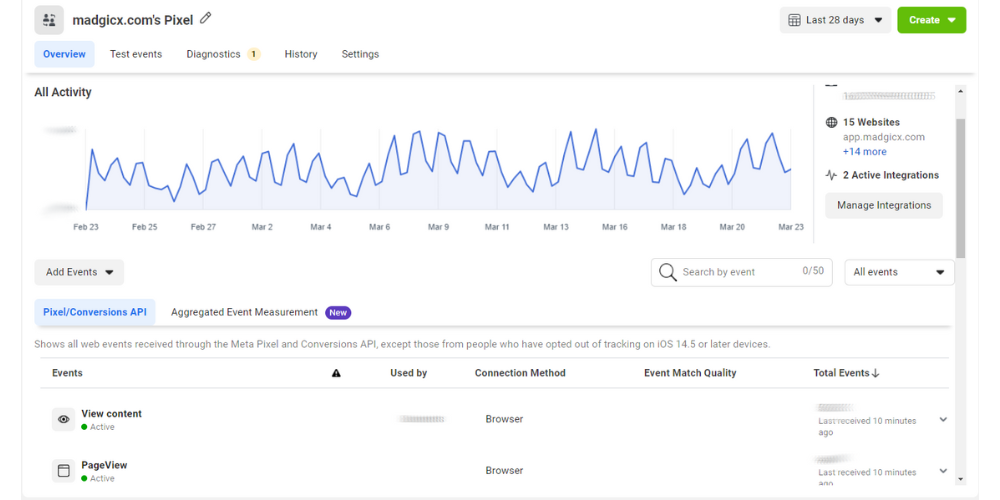The height and width of the screenshot is (500, 1000).
Task: Click the Mar 23 date on chart axis
Action: tap(791, 227)
